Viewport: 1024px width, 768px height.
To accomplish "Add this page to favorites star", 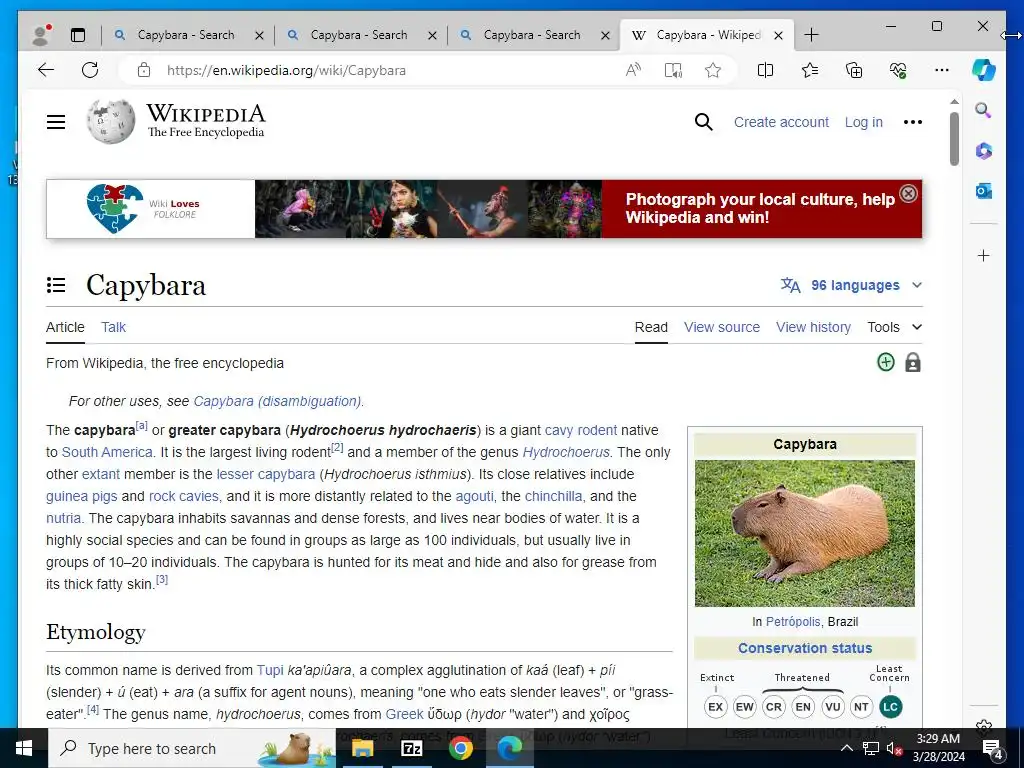I will [713, 70].
